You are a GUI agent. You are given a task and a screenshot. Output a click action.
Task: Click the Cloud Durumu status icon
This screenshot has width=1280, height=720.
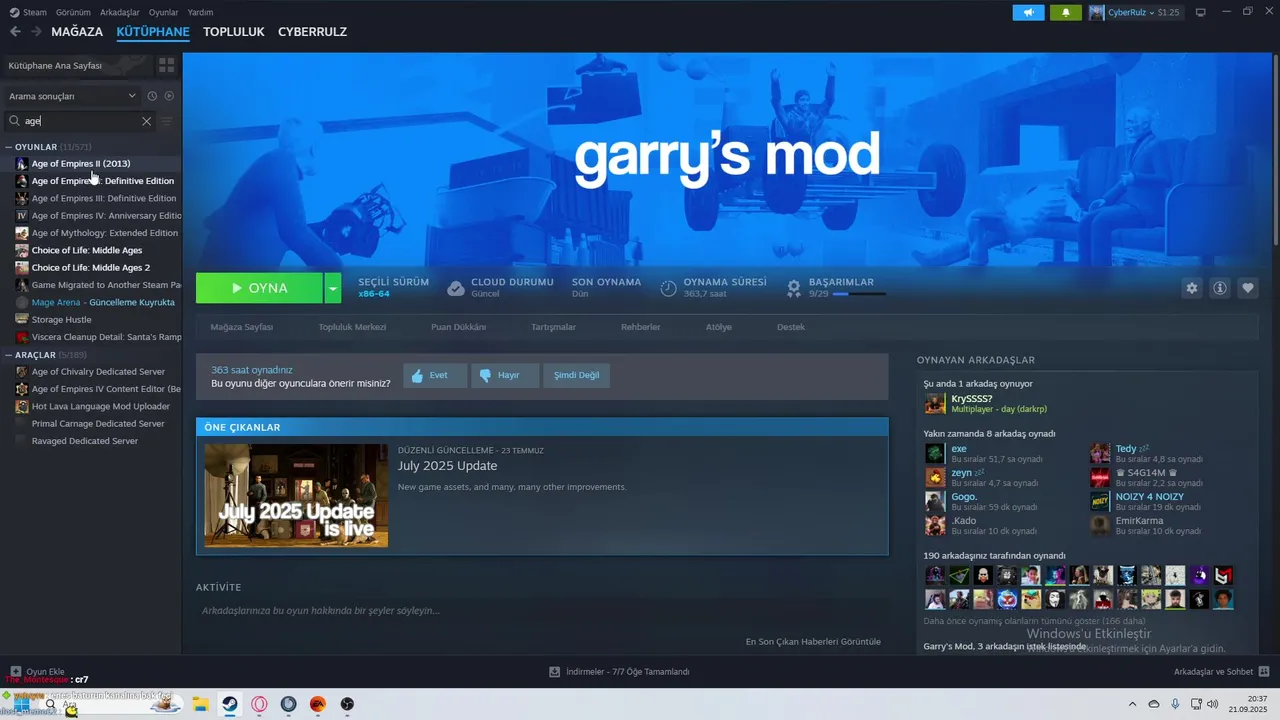[x=456, y=288]
